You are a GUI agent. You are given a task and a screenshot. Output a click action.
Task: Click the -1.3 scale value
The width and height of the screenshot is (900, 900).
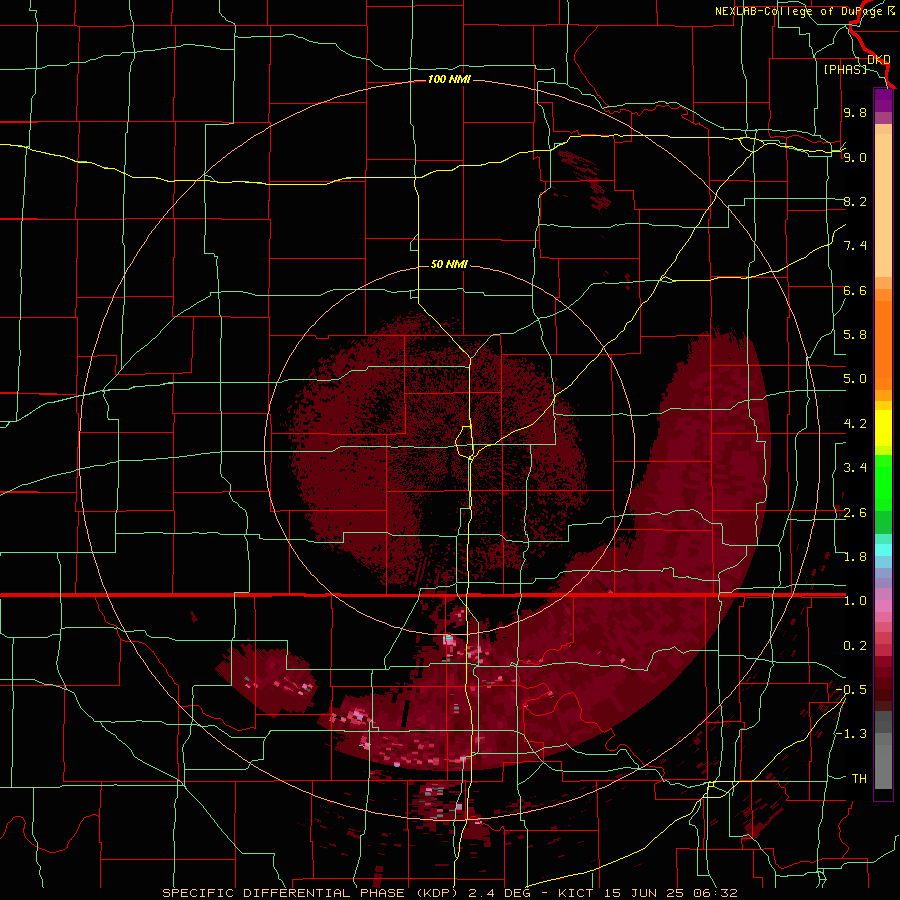pyautogui.click(x=851, y=734)
